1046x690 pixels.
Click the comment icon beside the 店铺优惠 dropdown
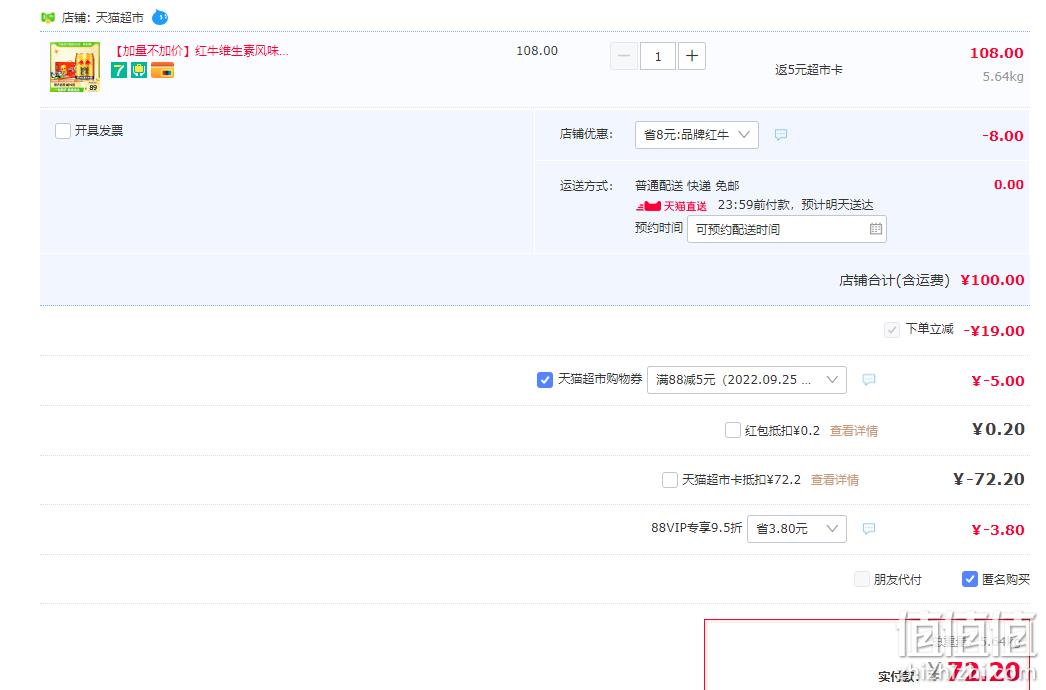click(780, 135)
